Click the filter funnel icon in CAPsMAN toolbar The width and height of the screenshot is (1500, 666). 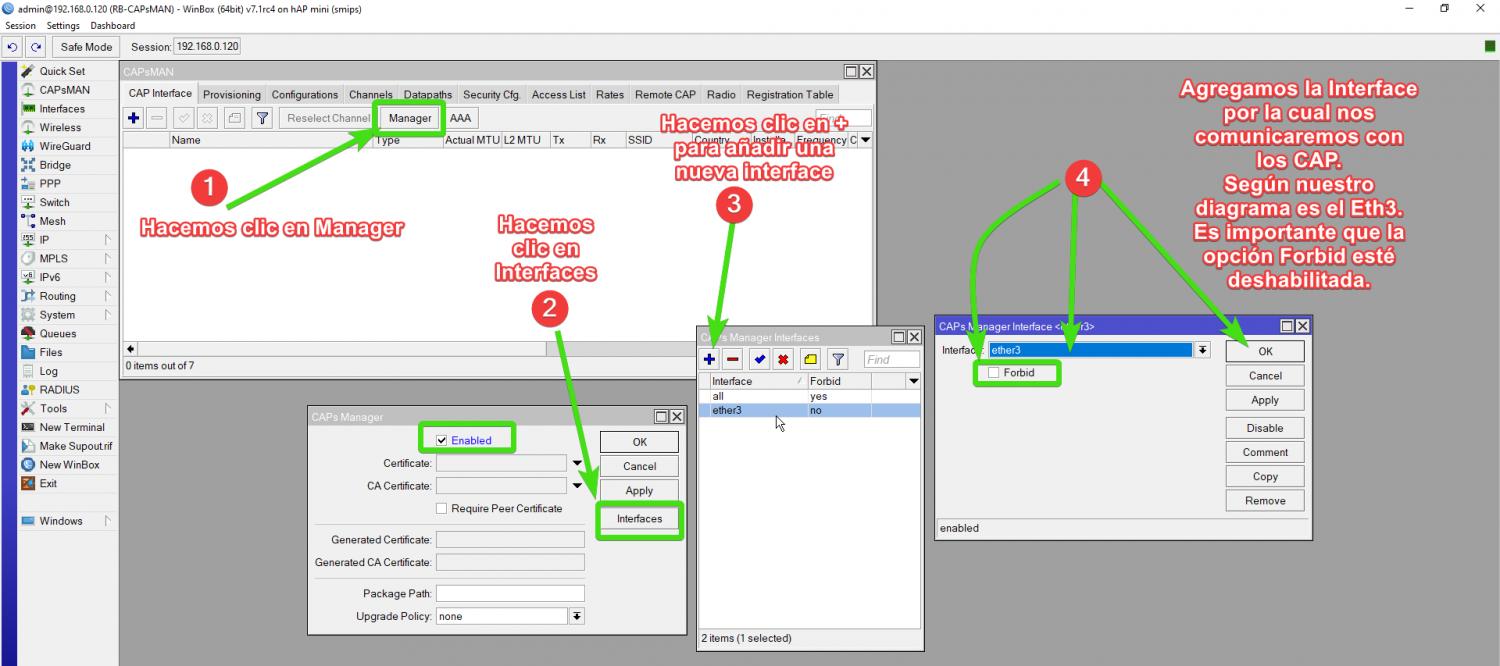(x=262, y=118)
